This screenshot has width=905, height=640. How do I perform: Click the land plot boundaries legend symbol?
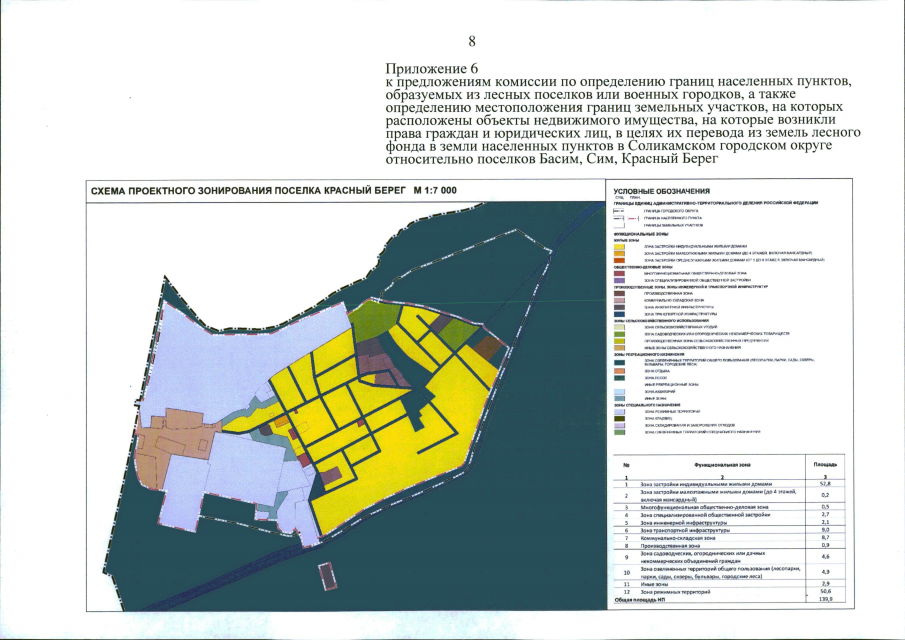point(619,226)
